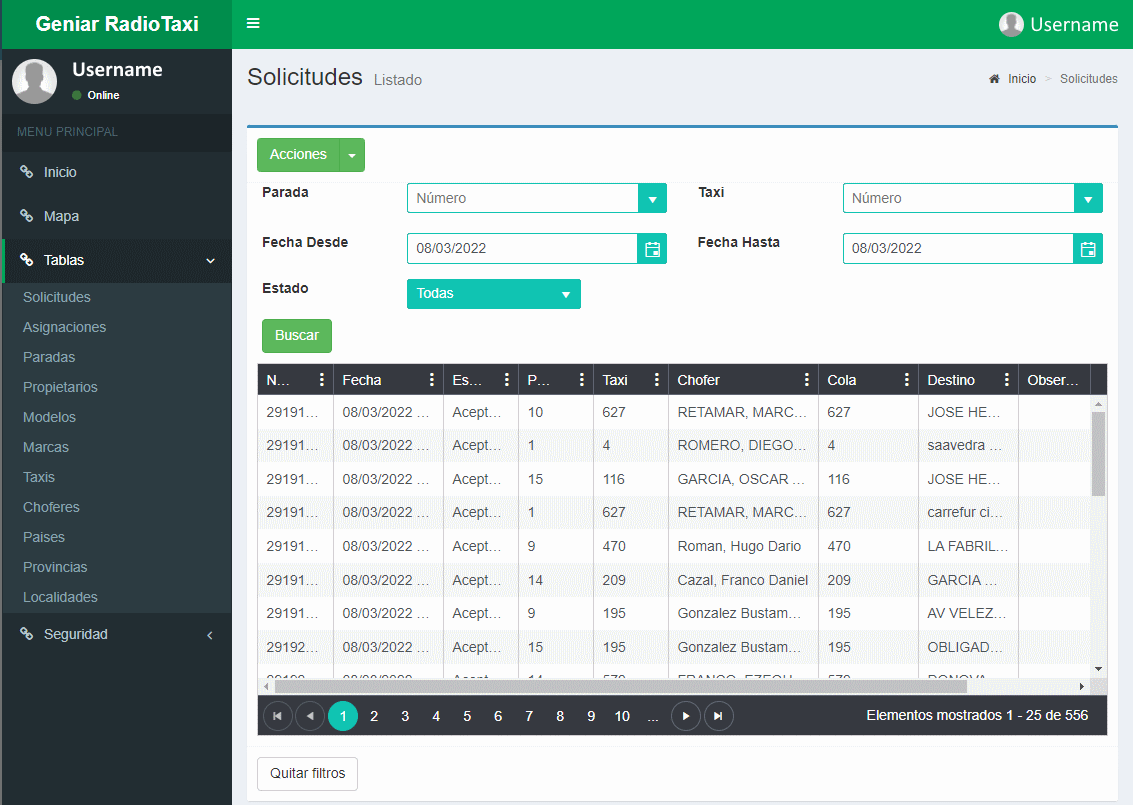1133x805 pixels.
Task: Go to page 10 in pager
Action: click(x=622, y=716)
